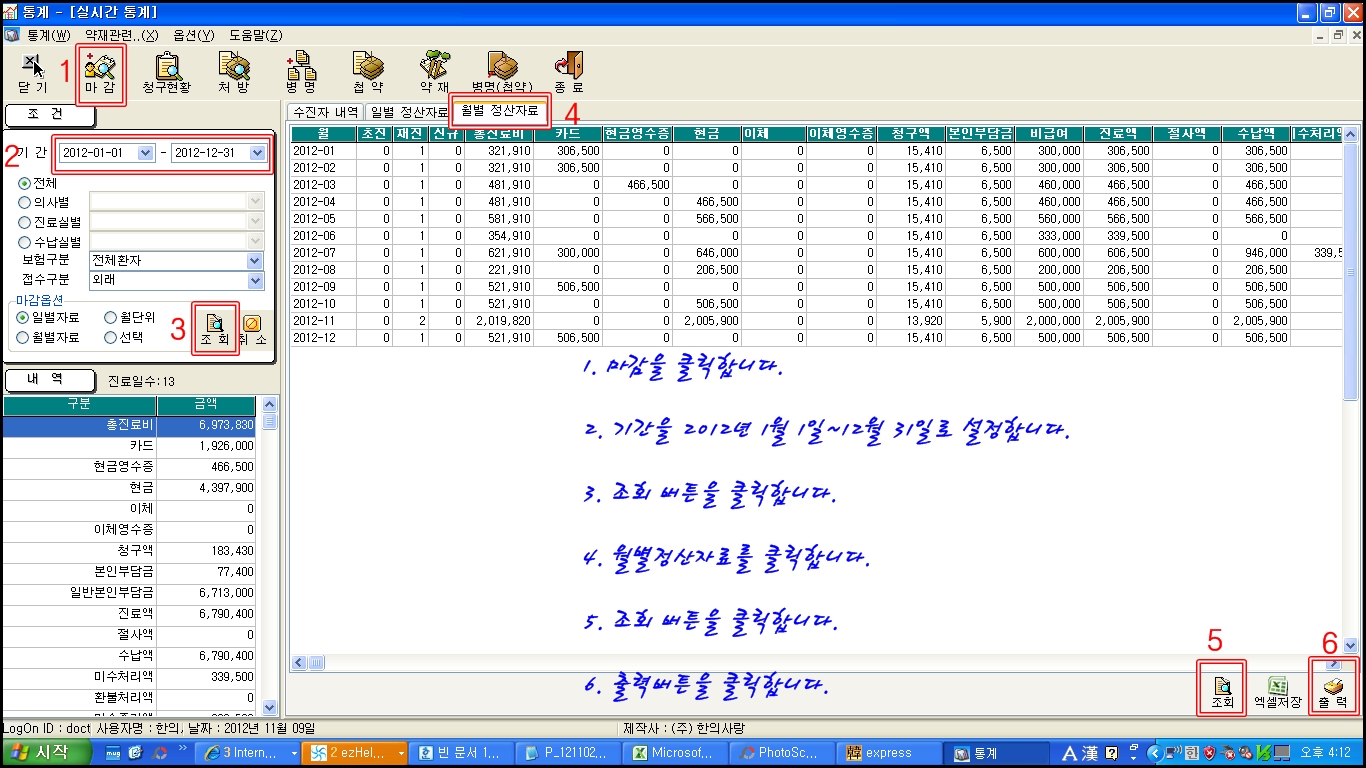Open the 처방 statistics icon

(234, 73)
